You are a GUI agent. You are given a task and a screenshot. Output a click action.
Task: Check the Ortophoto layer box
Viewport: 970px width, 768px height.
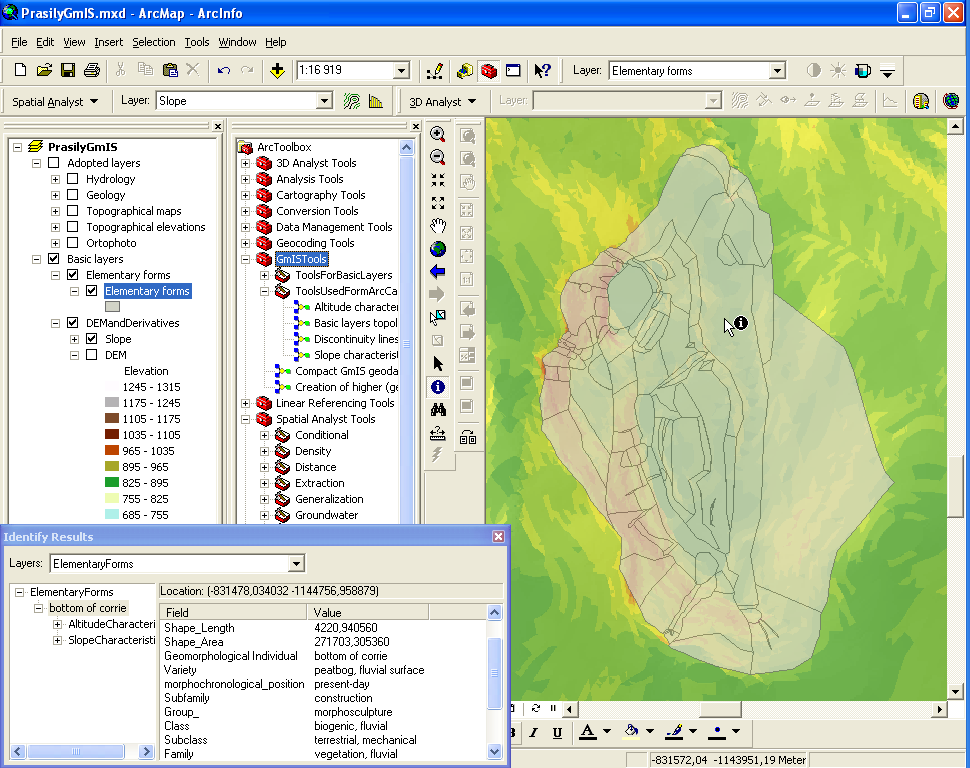(x=72, y=243)
